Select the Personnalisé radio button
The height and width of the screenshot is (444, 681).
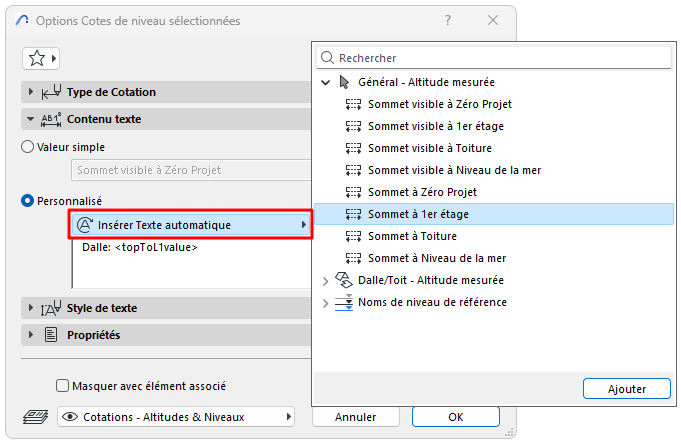pos(27,201)
